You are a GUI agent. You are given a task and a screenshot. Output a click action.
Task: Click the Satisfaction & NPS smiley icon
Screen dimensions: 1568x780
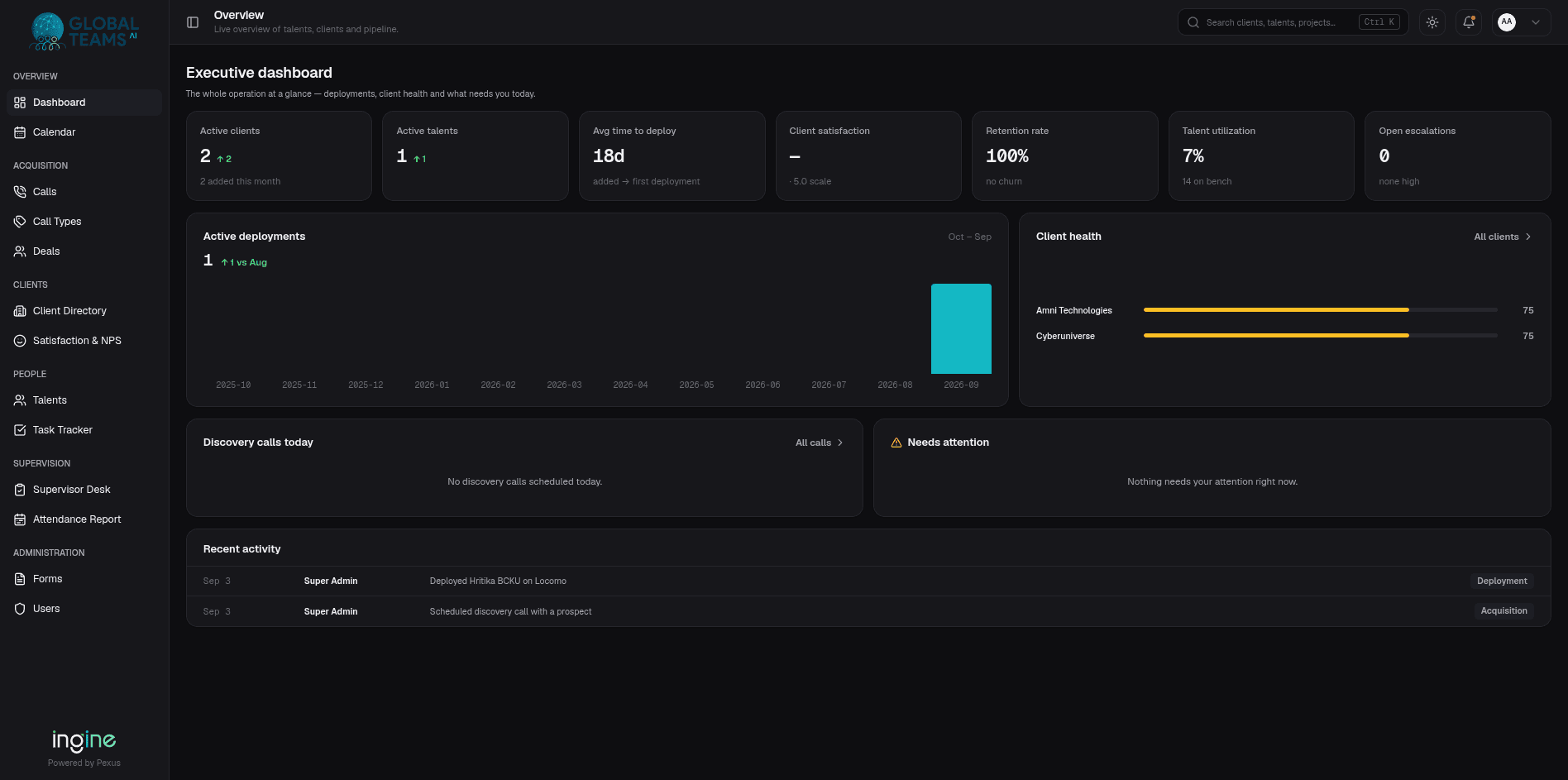point(20,341)
